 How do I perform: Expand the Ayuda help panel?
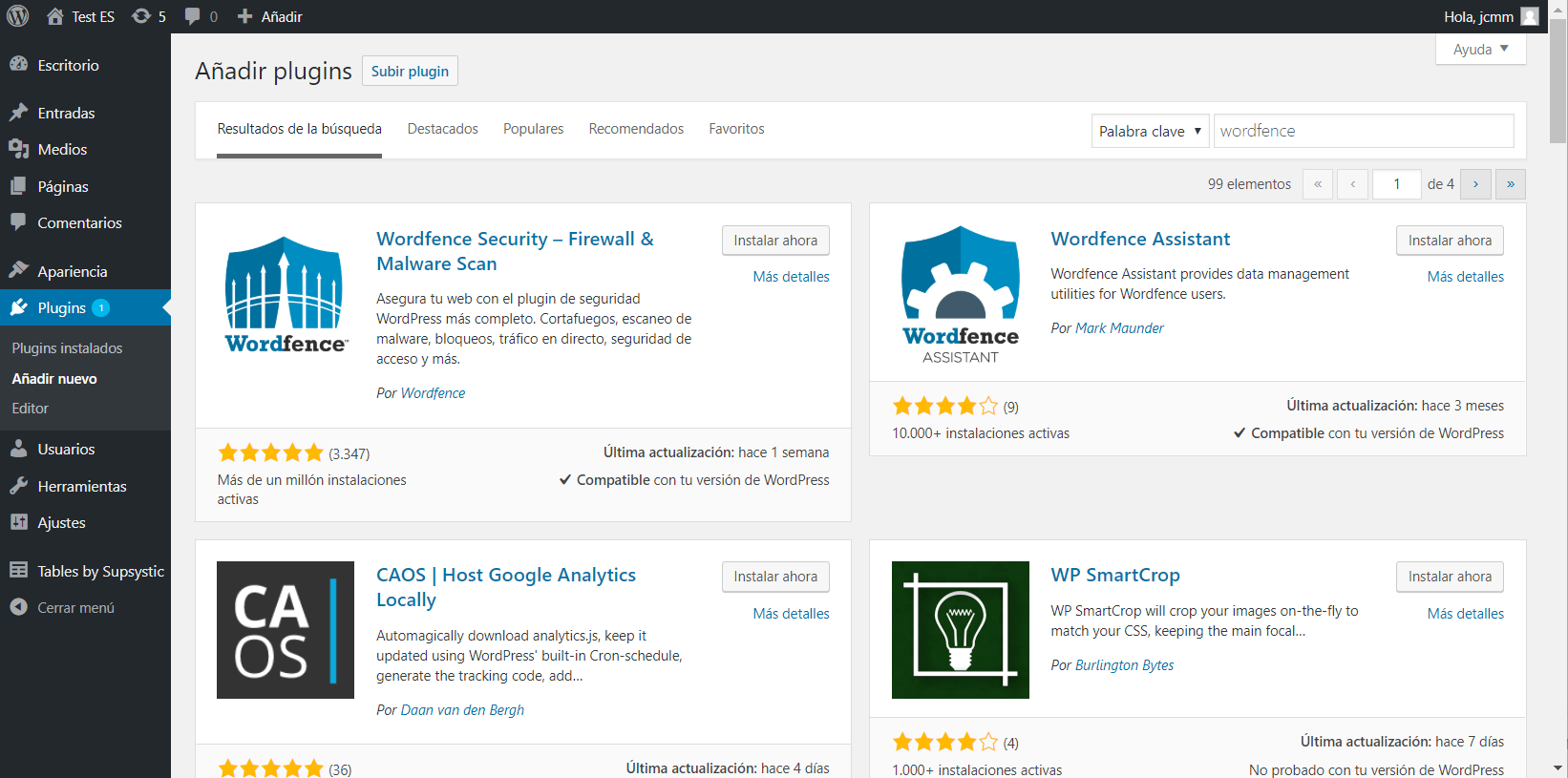pyautogui.click(x=1480, y=49)
